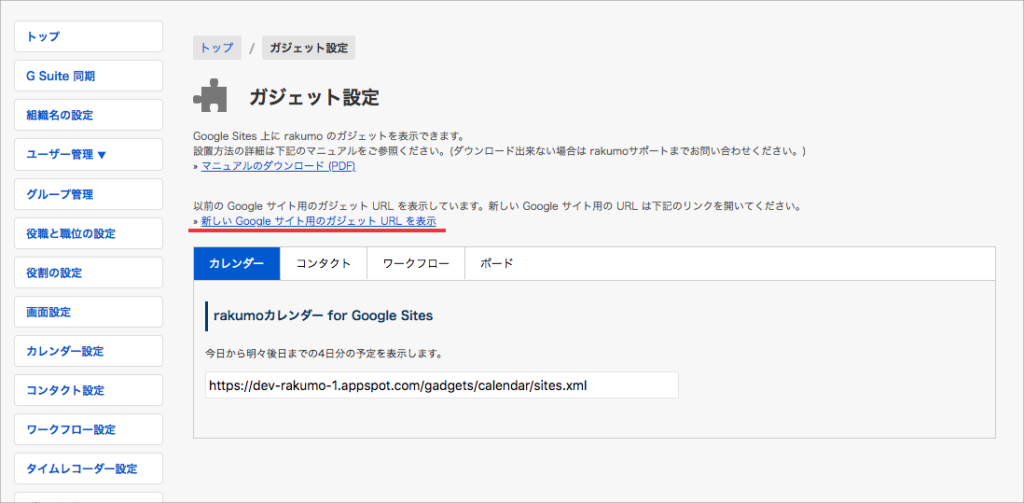Select グループ管理 in the sidebar

[88, 194]
